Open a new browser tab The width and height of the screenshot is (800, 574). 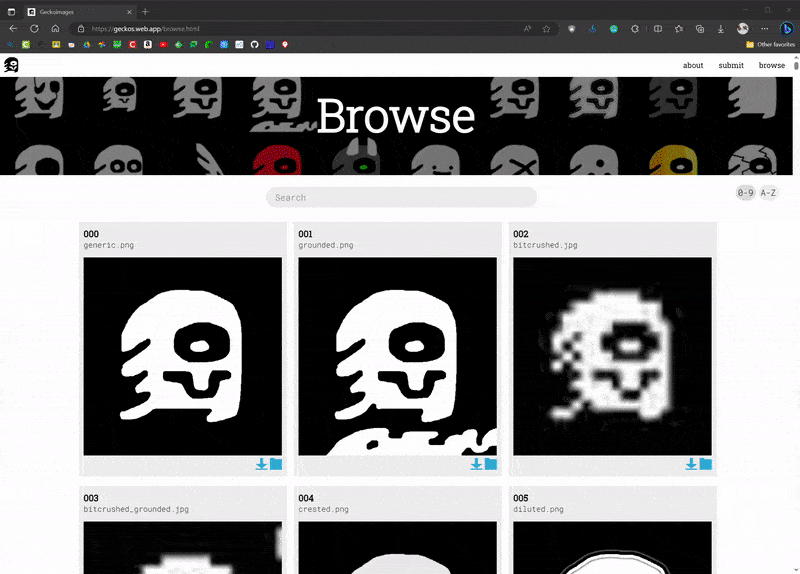coord(145,11)
